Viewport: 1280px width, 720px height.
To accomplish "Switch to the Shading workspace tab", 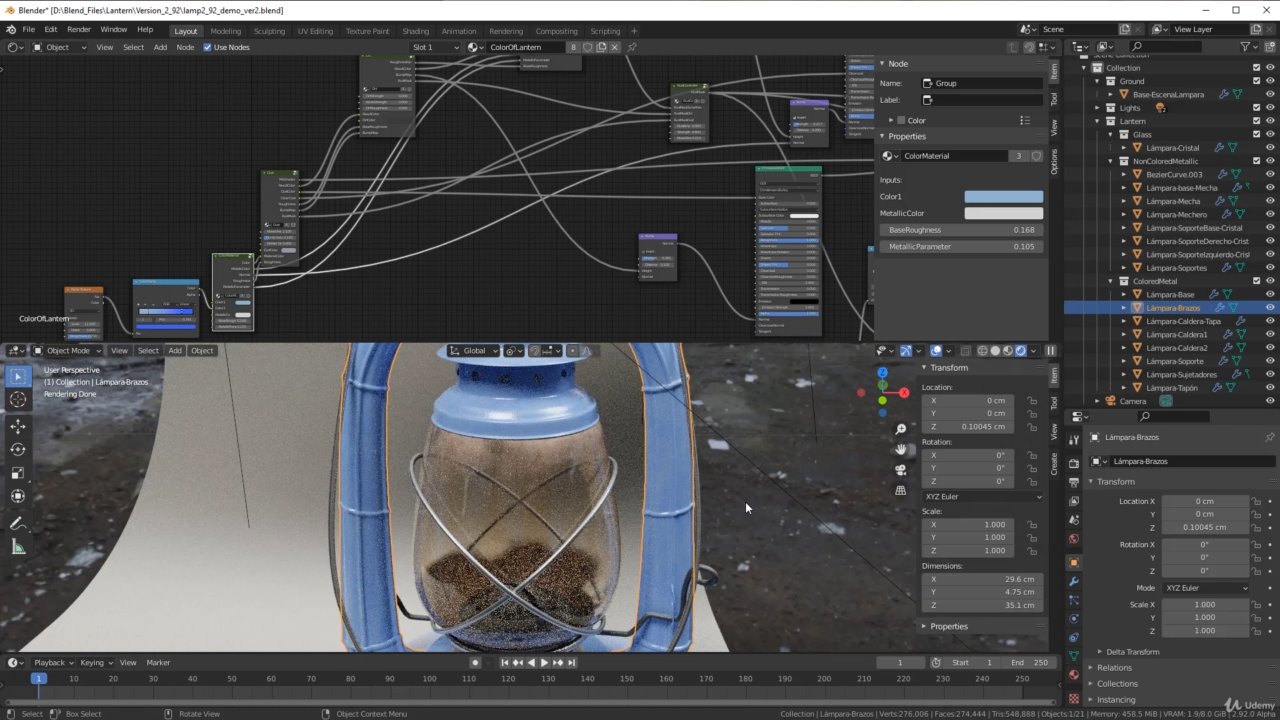I will click(415, 31).
